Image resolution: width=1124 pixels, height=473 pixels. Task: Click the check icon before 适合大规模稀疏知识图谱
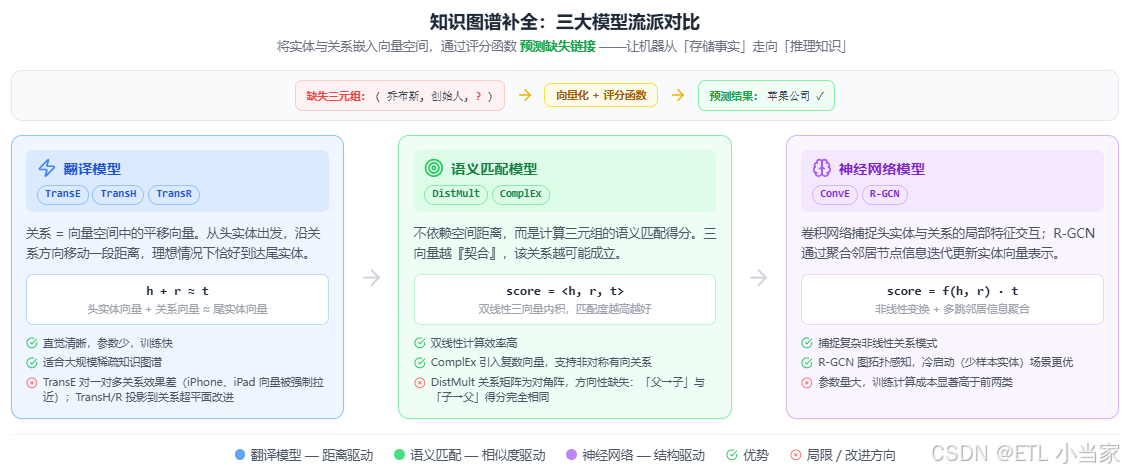pos(32,363)
